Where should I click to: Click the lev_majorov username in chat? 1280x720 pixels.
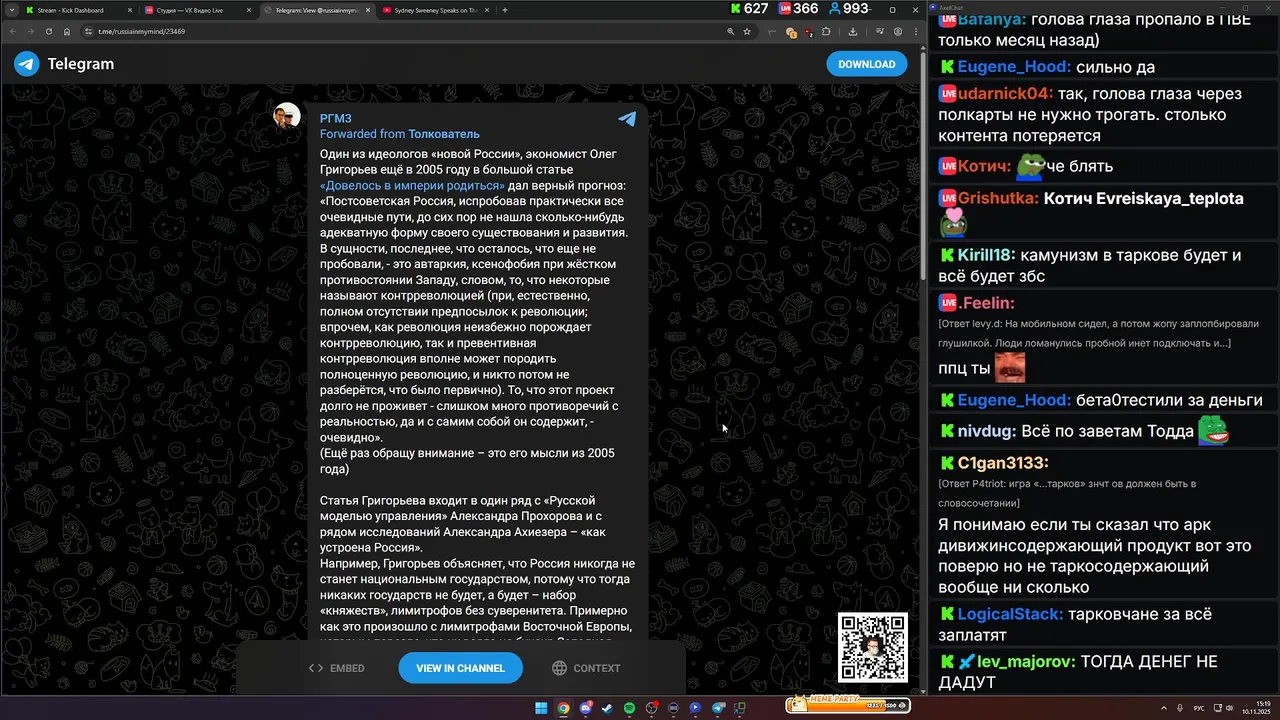click(x=1026, y=661)
